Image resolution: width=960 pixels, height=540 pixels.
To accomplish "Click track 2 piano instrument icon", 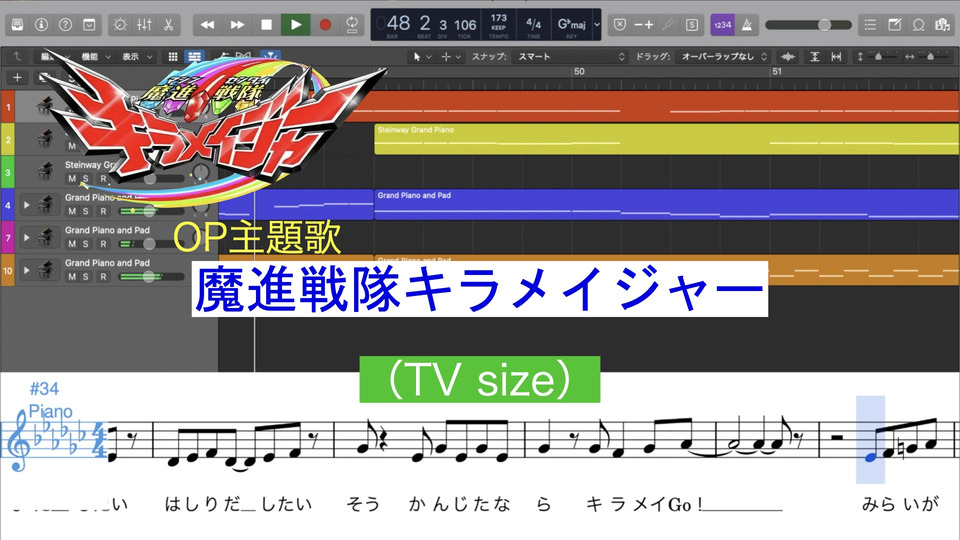I will (45, 140).
